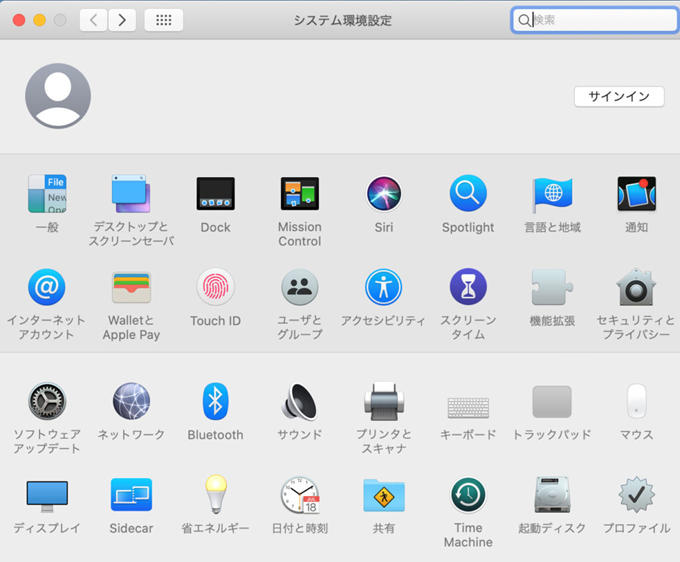Open 起動ディスク preferences
680x562 pixels.
552,495
